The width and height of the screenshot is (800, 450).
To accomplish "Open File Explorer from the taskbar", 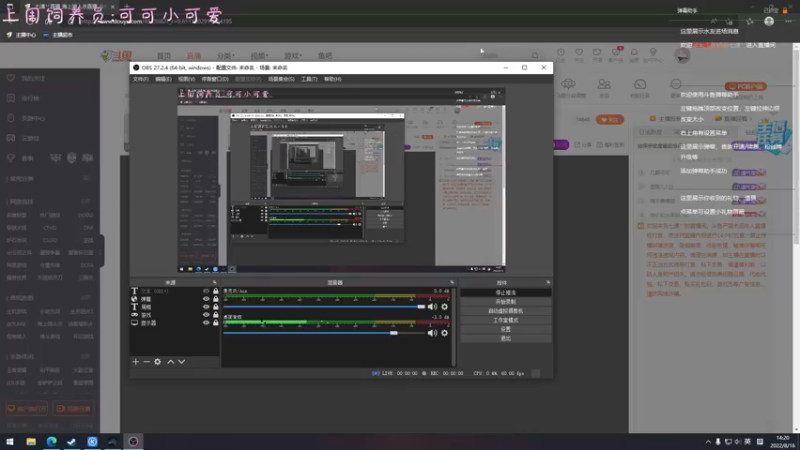I will point(31,441).
